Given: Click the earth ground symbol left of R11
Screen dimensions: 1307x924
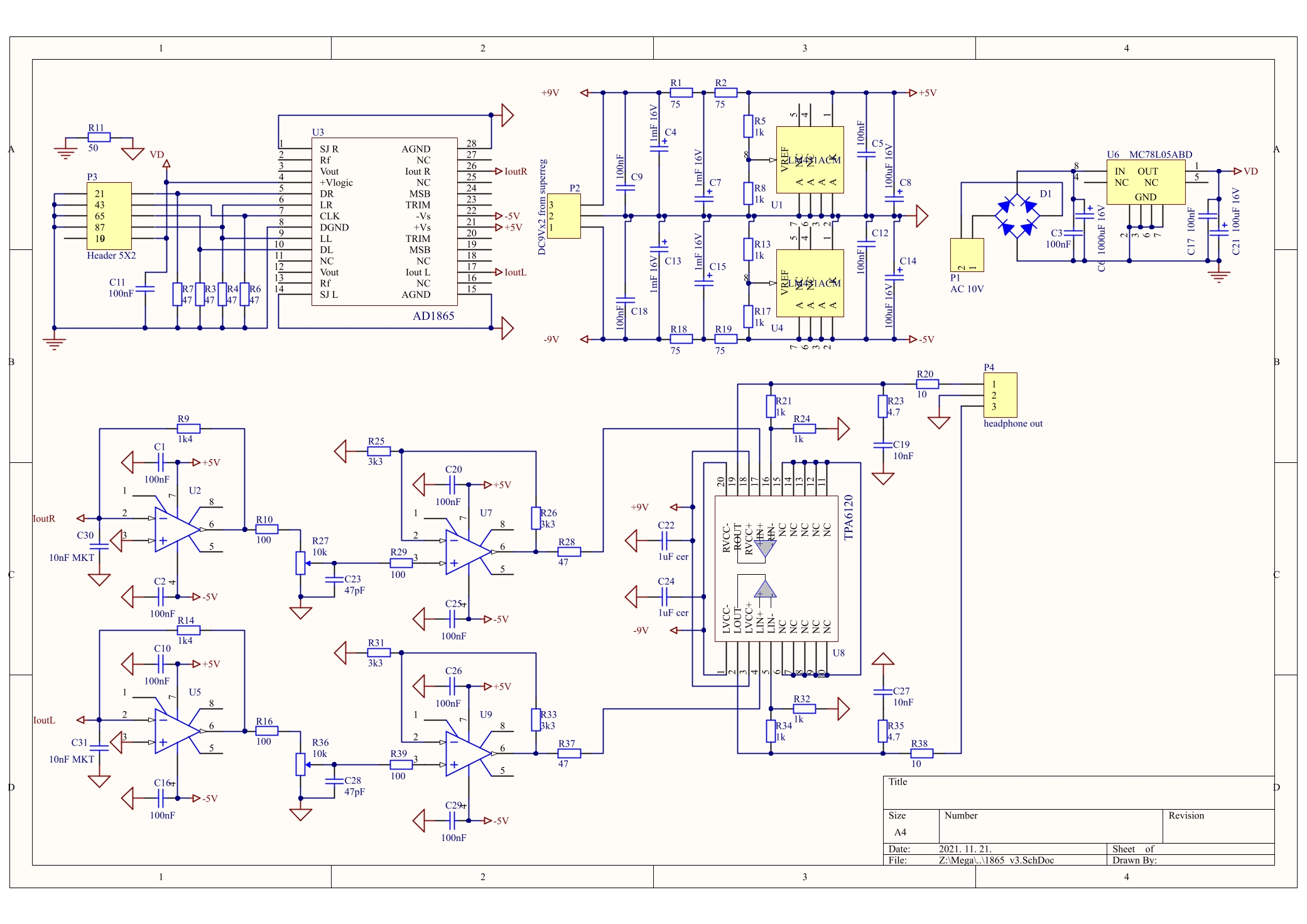Looking at the screenshot, I should coord(65,153).
